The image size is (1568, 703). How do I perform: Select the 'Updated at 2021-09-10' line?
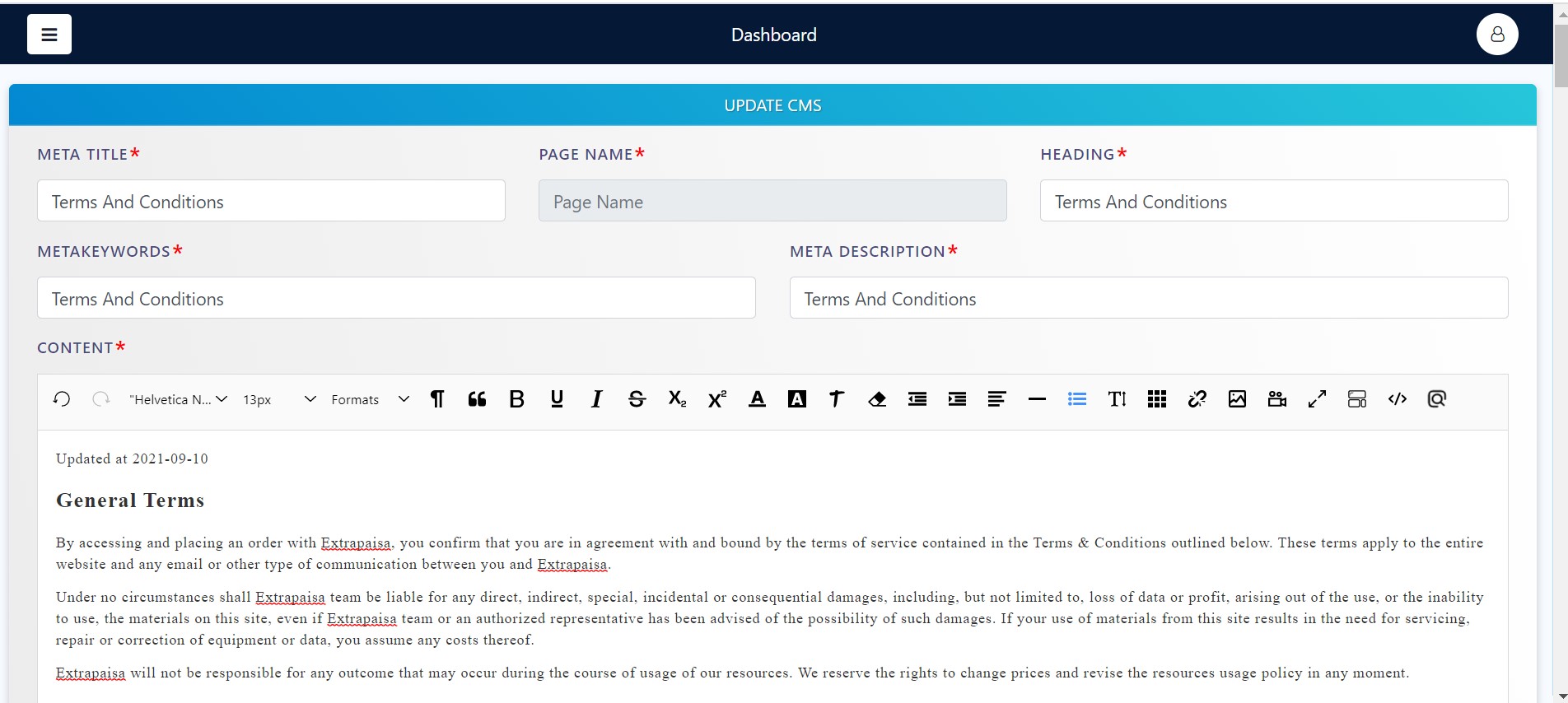click(132, 459)
